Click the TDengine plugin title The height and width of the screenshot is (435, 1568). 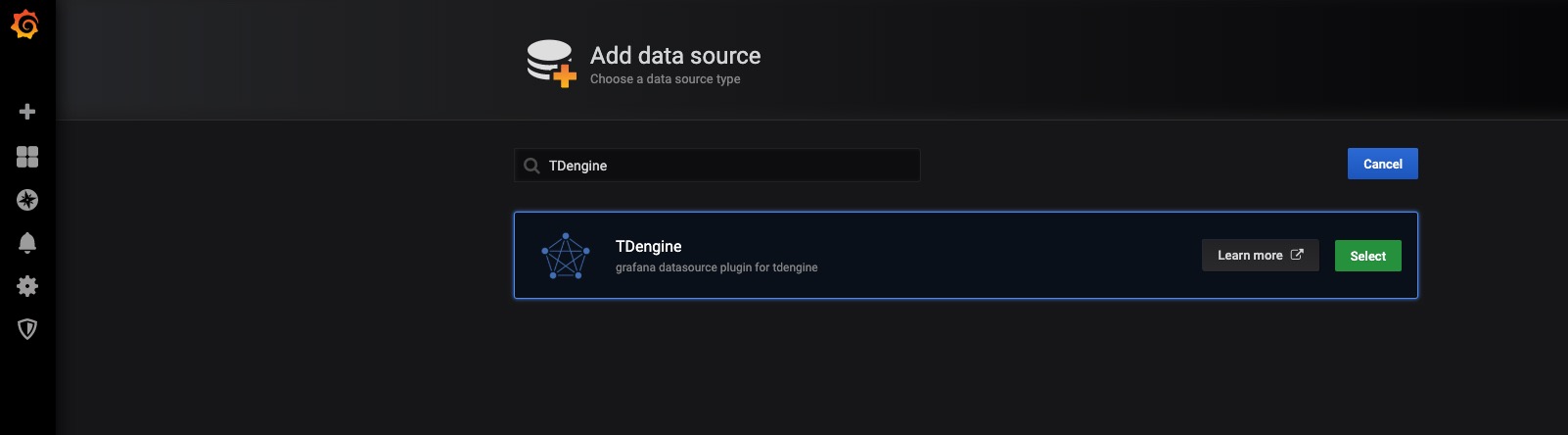pos(648,247)
